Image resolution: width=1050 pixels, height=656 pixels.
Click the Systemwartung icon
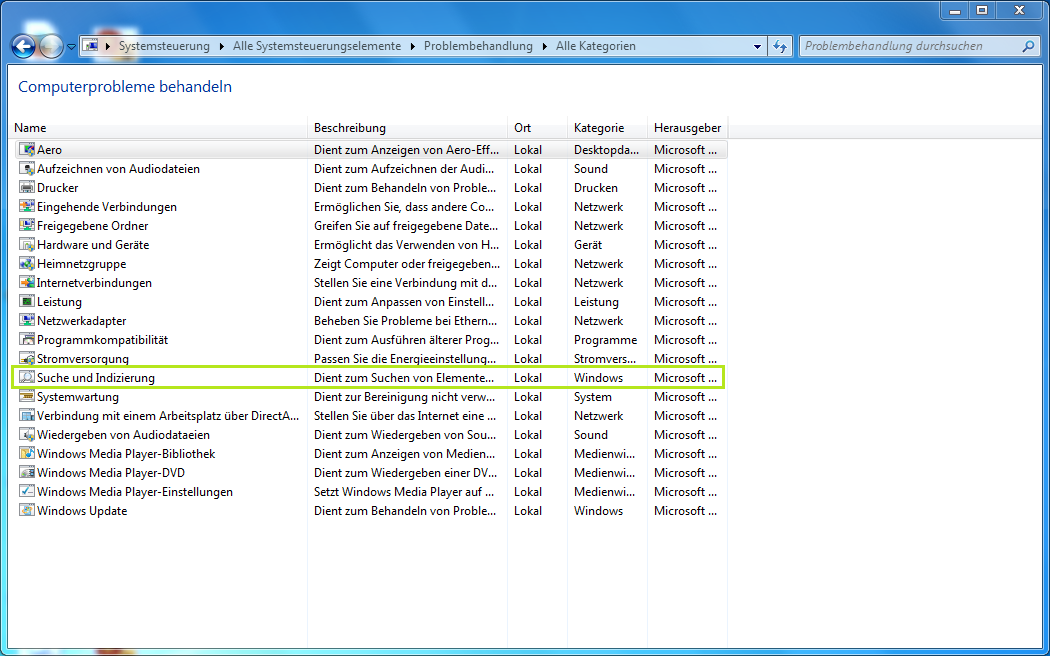[27, 396]
